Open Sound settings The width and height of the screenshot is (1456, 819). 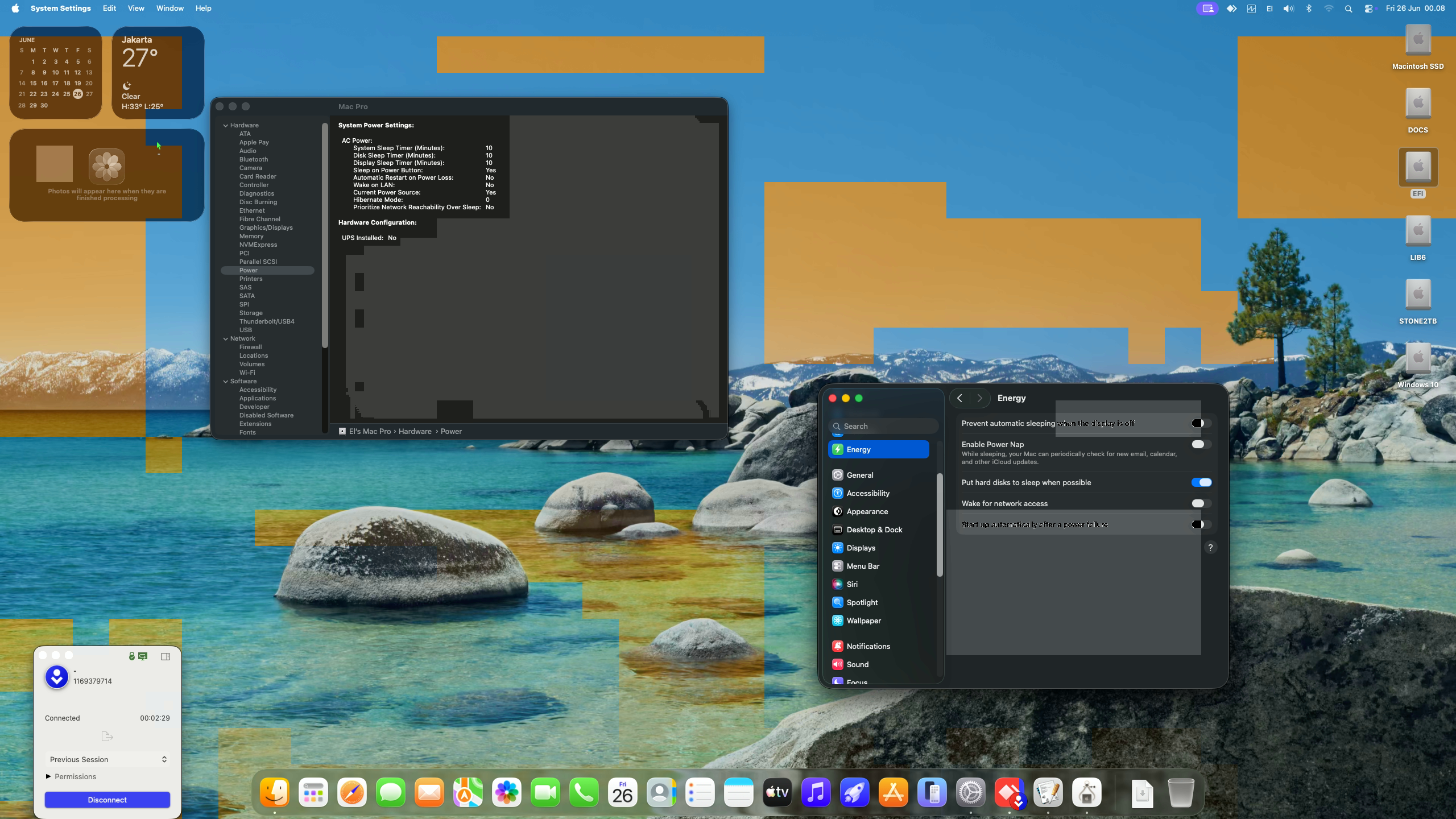coord(878,664)
